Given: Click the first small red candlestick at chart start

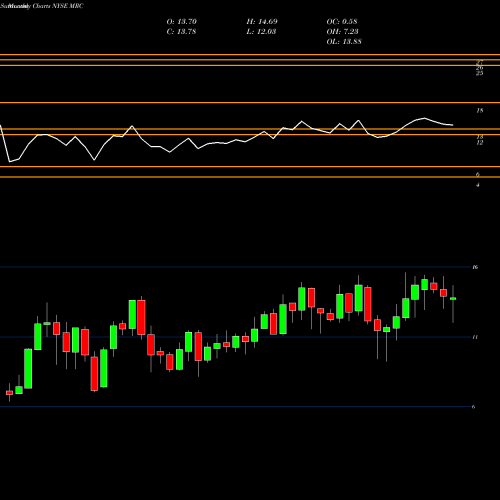Looking at the screenshot, I should point(9,393).
